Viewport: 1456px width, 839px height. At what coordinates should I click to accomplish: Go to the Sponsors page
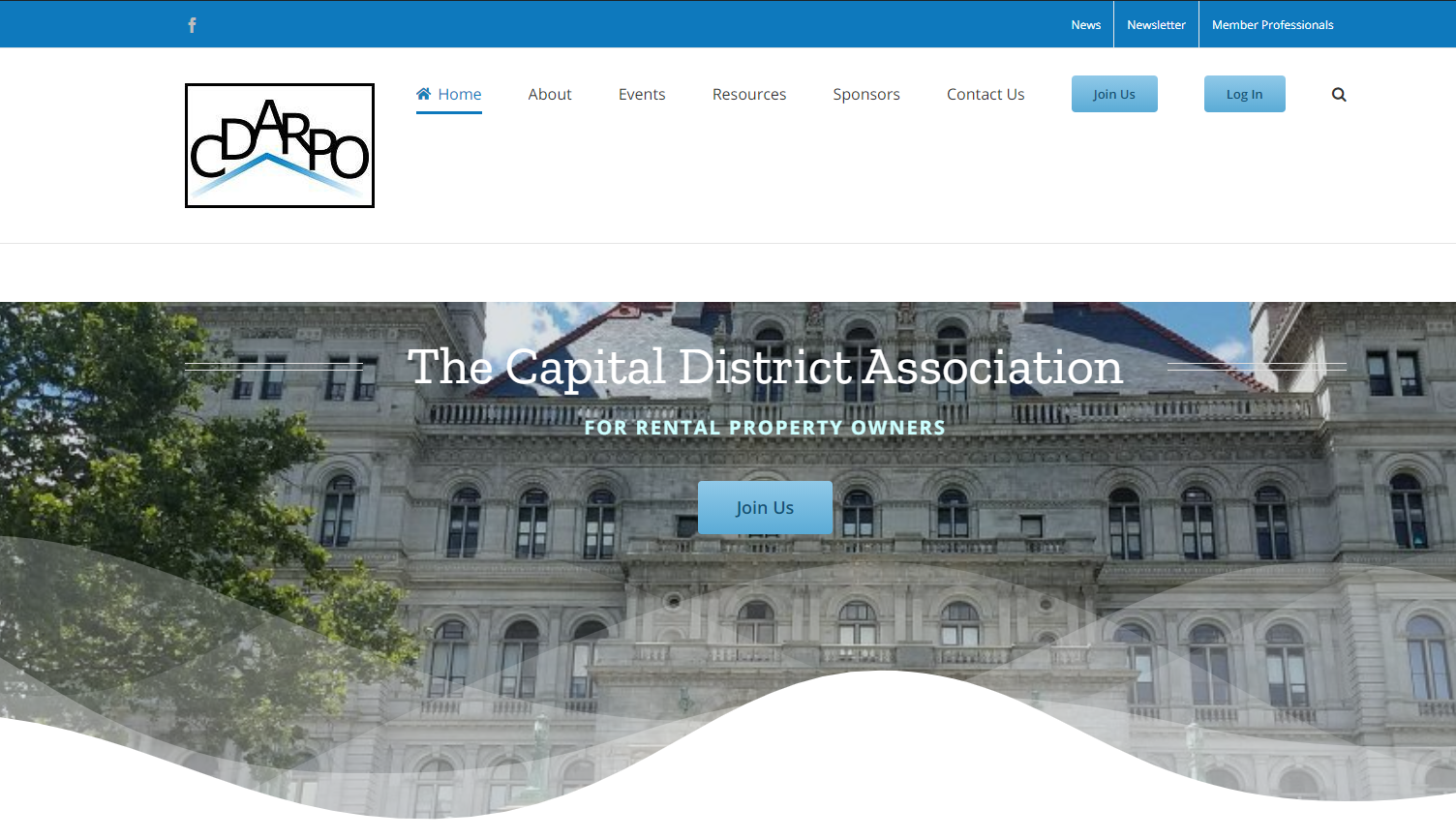pyautogui.click(x=866, y=95)
